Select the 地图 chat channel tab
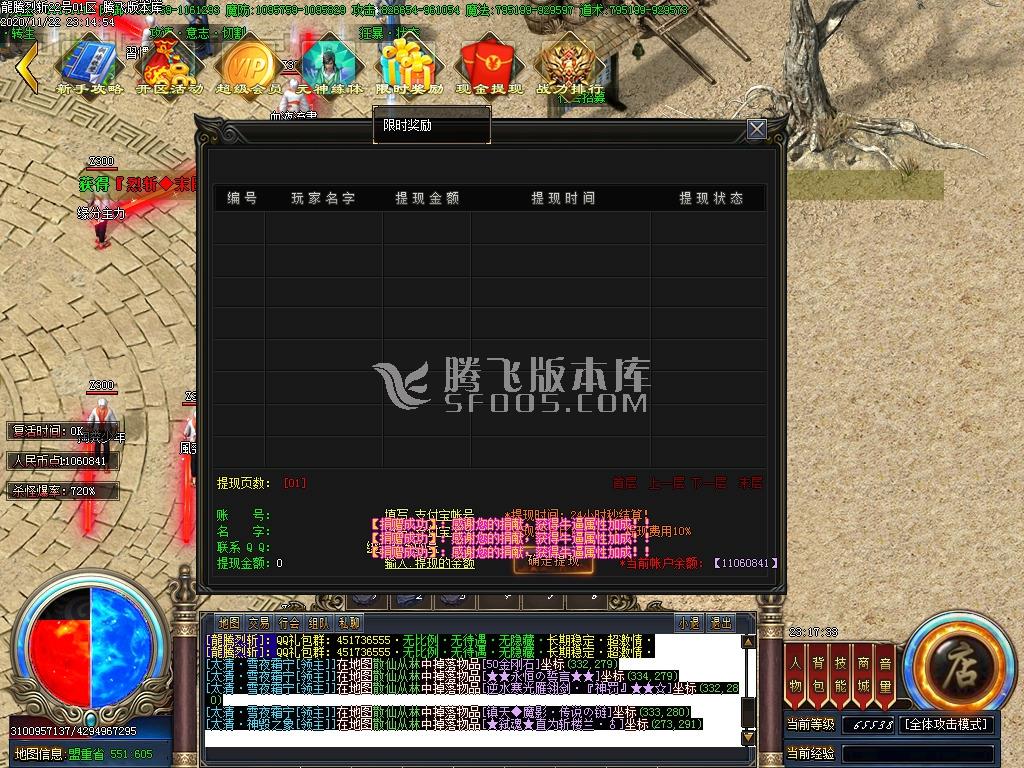 (x=229, y=623)
